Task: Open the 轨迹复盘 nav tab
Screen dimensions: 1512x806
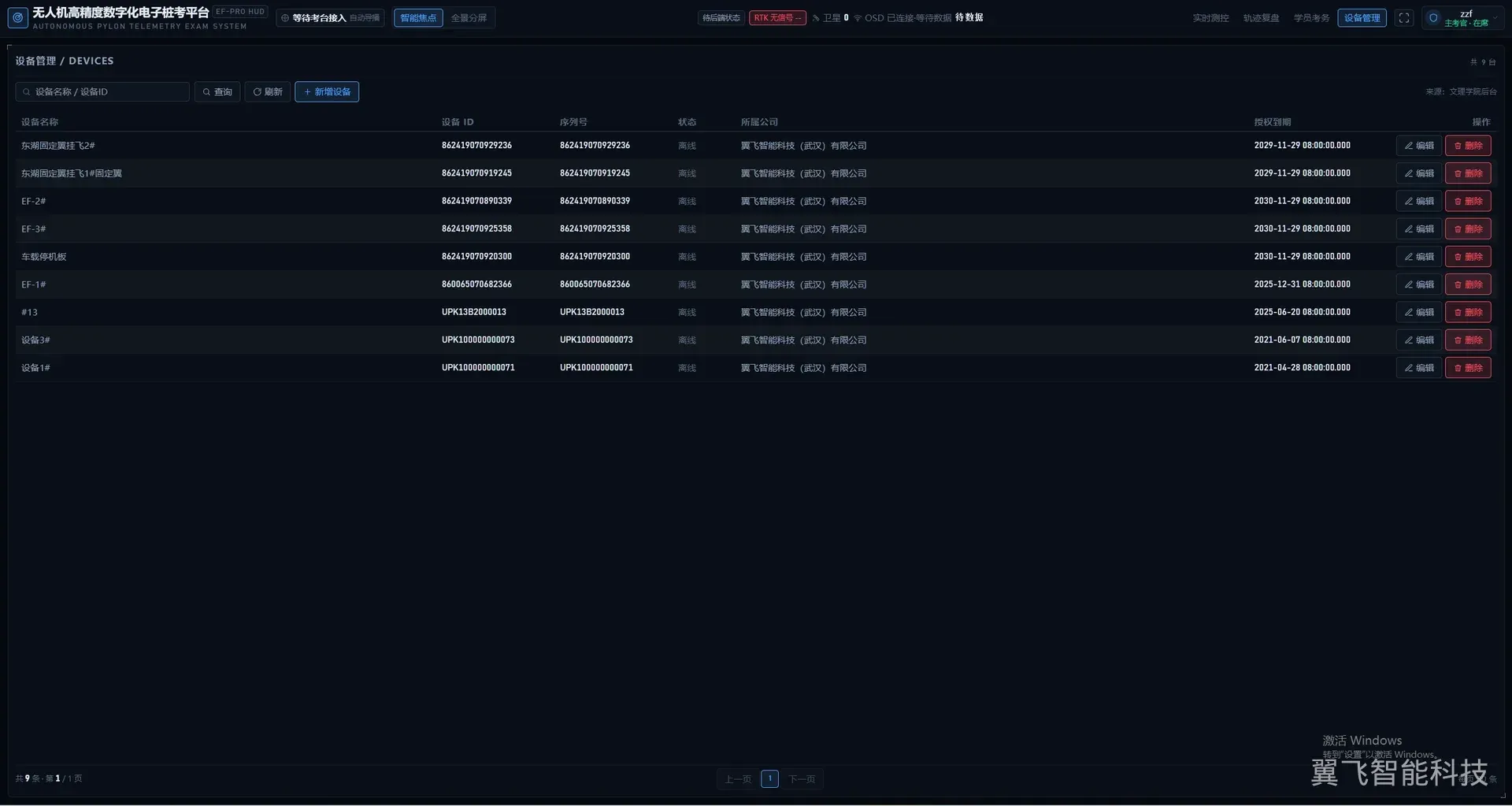Action: tap(1261, 17)
